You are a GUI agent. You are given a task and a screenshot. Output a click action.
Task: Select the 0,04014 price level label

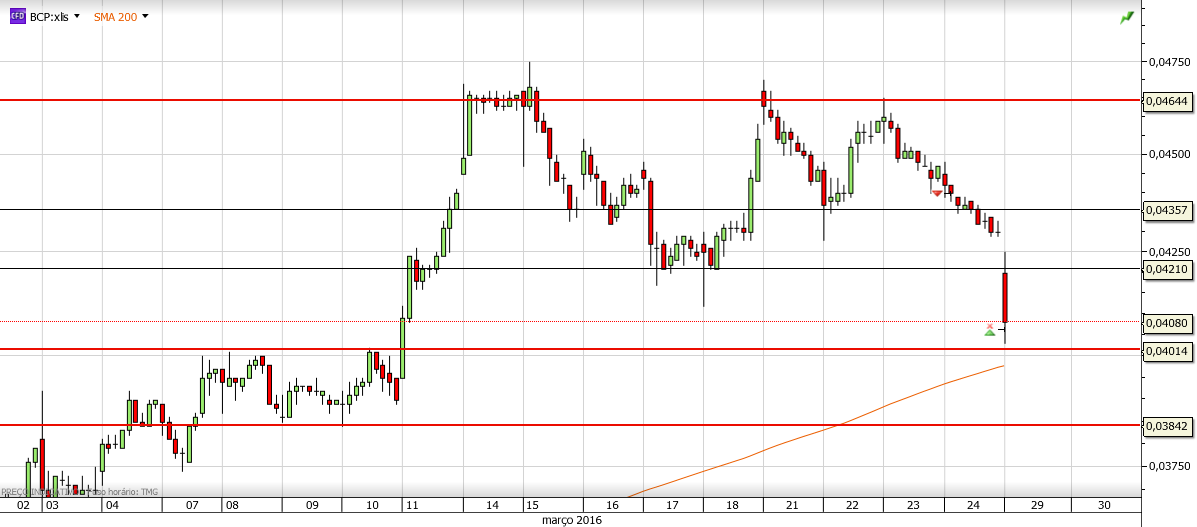(x=1168, y=350)
